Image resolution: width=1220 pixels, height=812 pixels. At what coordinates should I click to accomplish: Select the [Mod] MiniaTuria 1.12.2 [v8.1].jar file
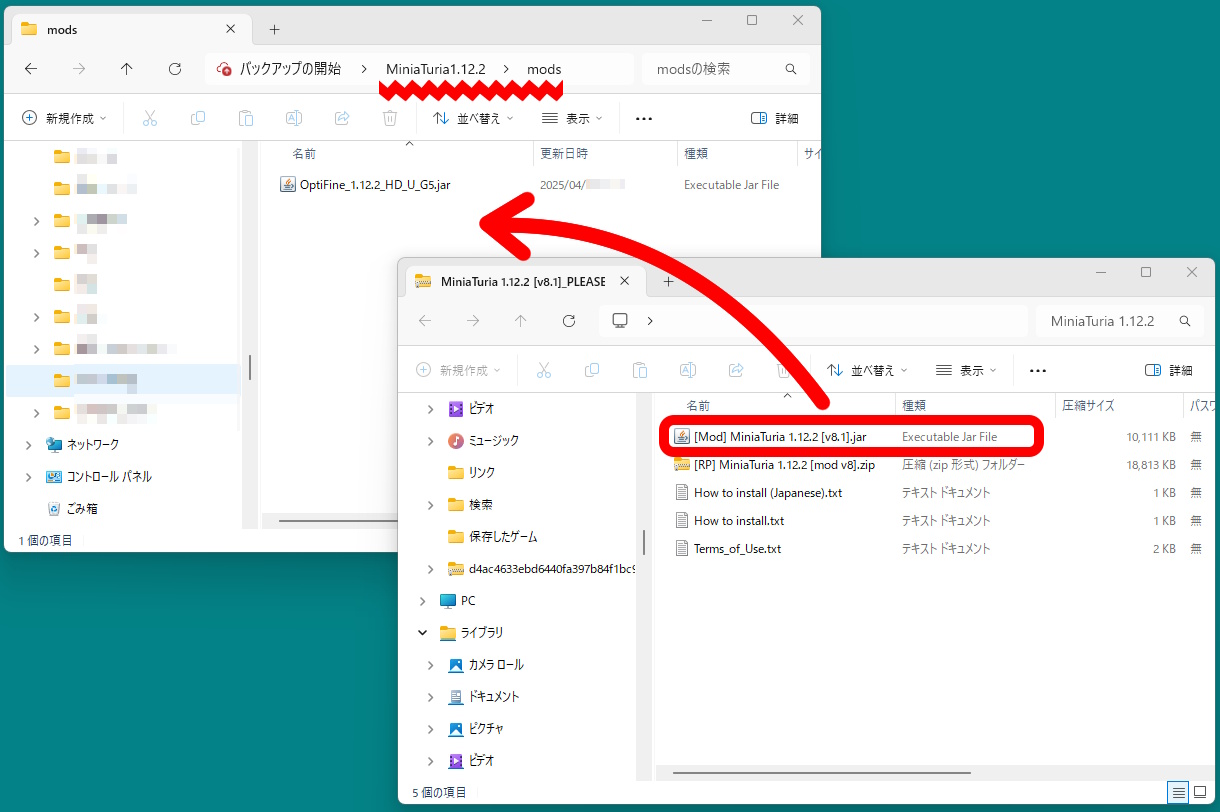(771, 436)
